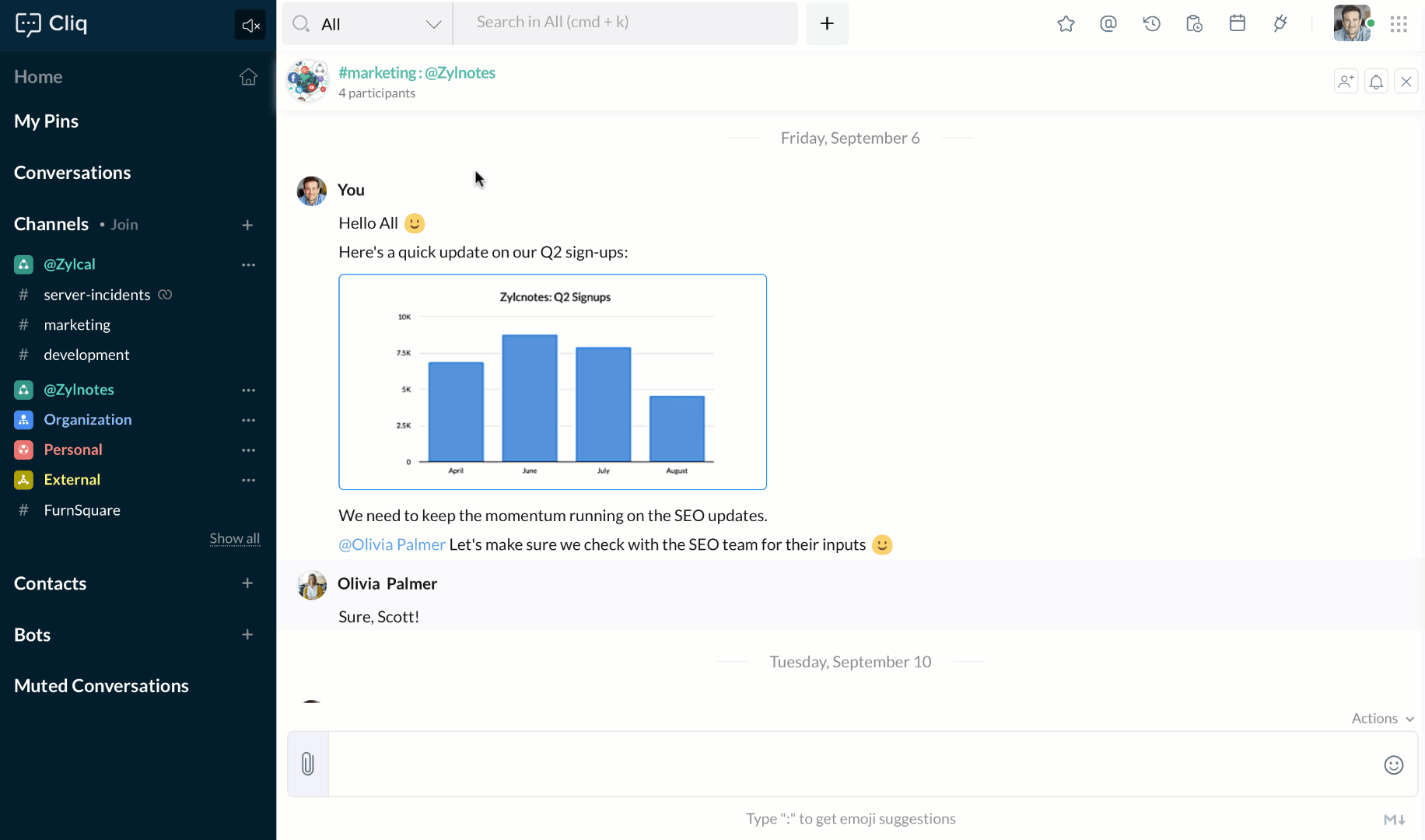Select the FurnSquare channel
Image resolution: width=1425 pixels, height=840 pixels.
coord(82,510)
